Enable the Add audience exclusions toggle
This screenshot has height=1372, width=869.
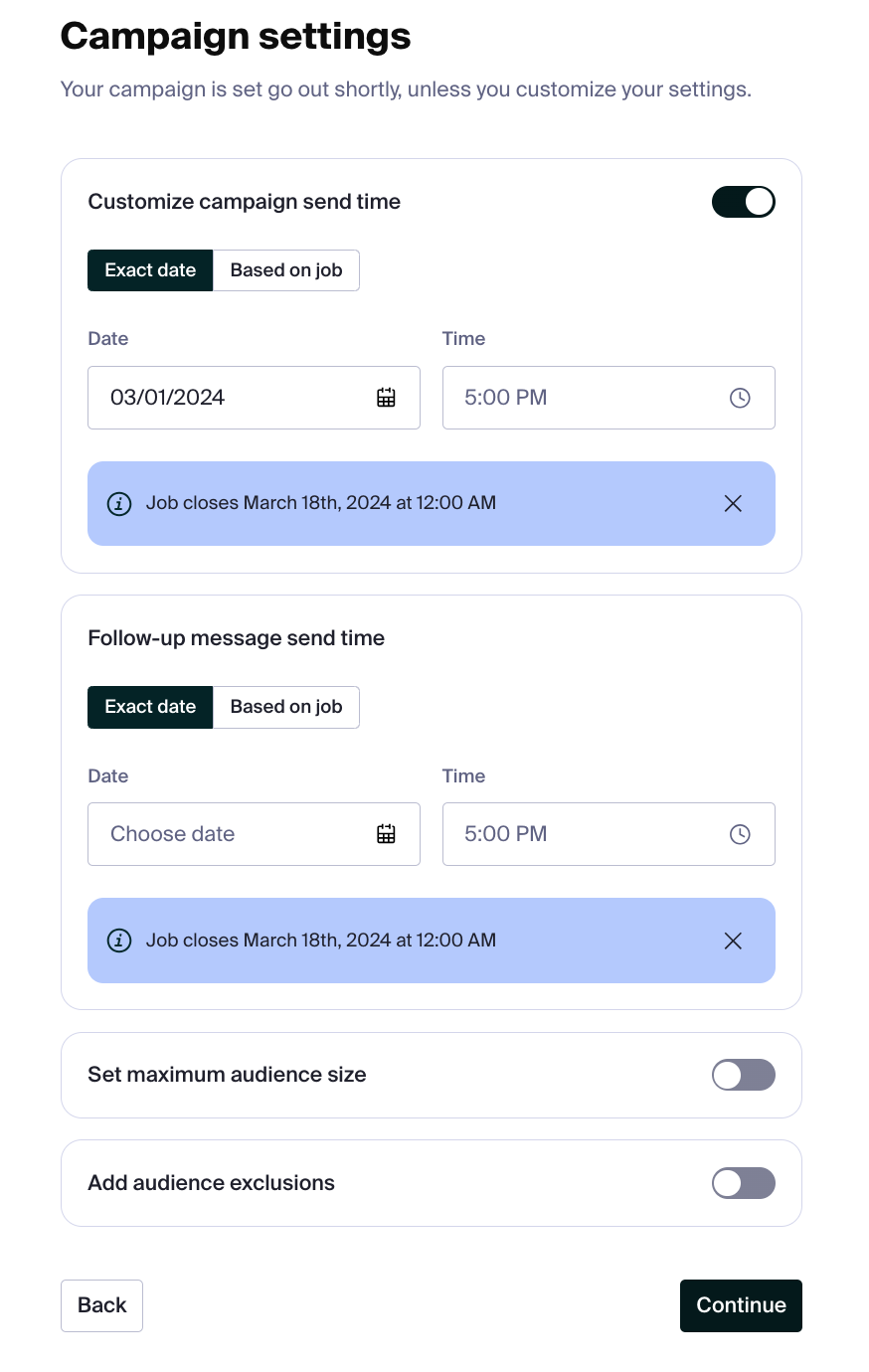[743, 1182]
